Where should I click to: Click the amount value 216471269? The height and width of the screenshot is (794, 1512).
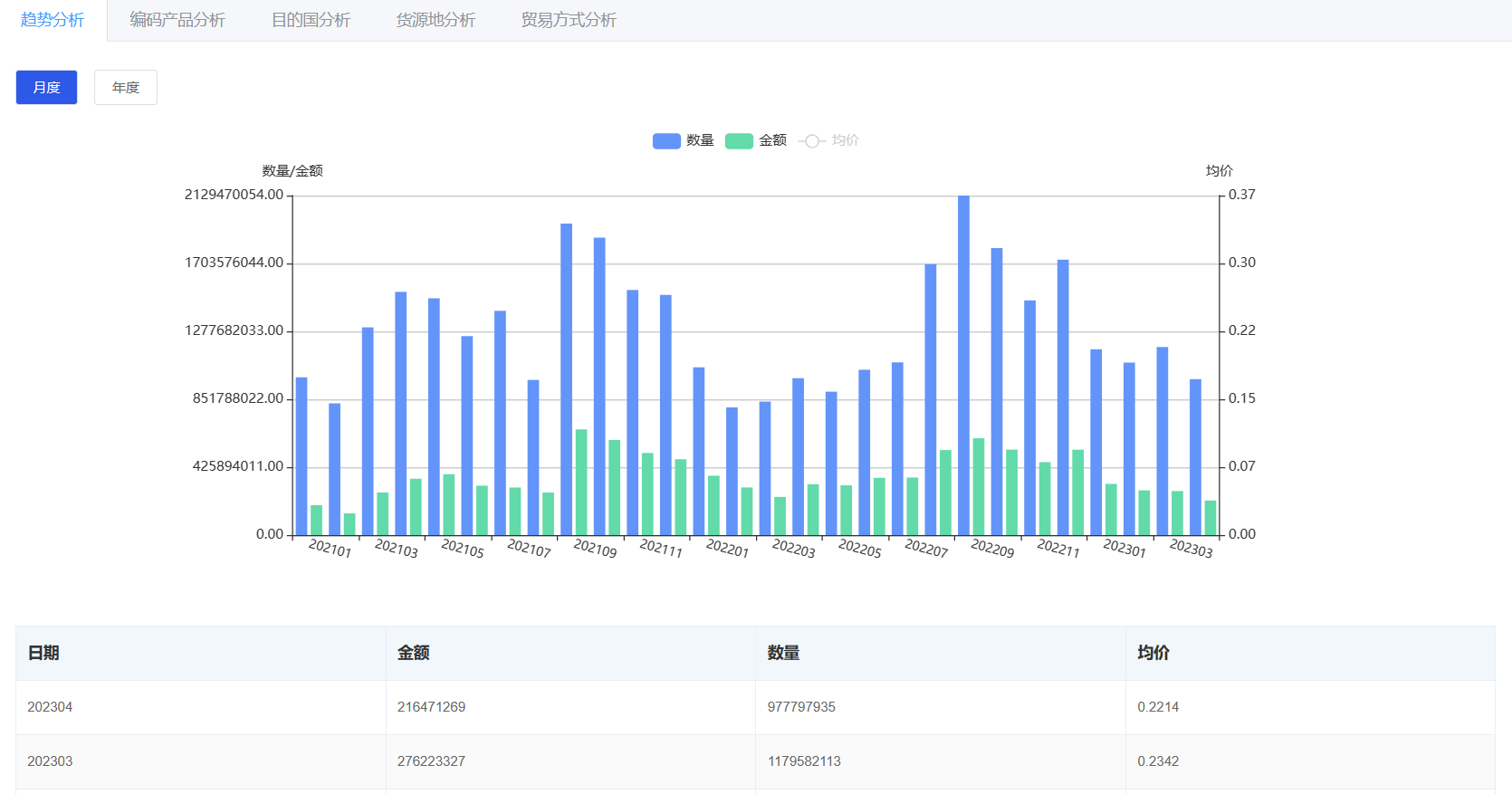pos(431,707)
